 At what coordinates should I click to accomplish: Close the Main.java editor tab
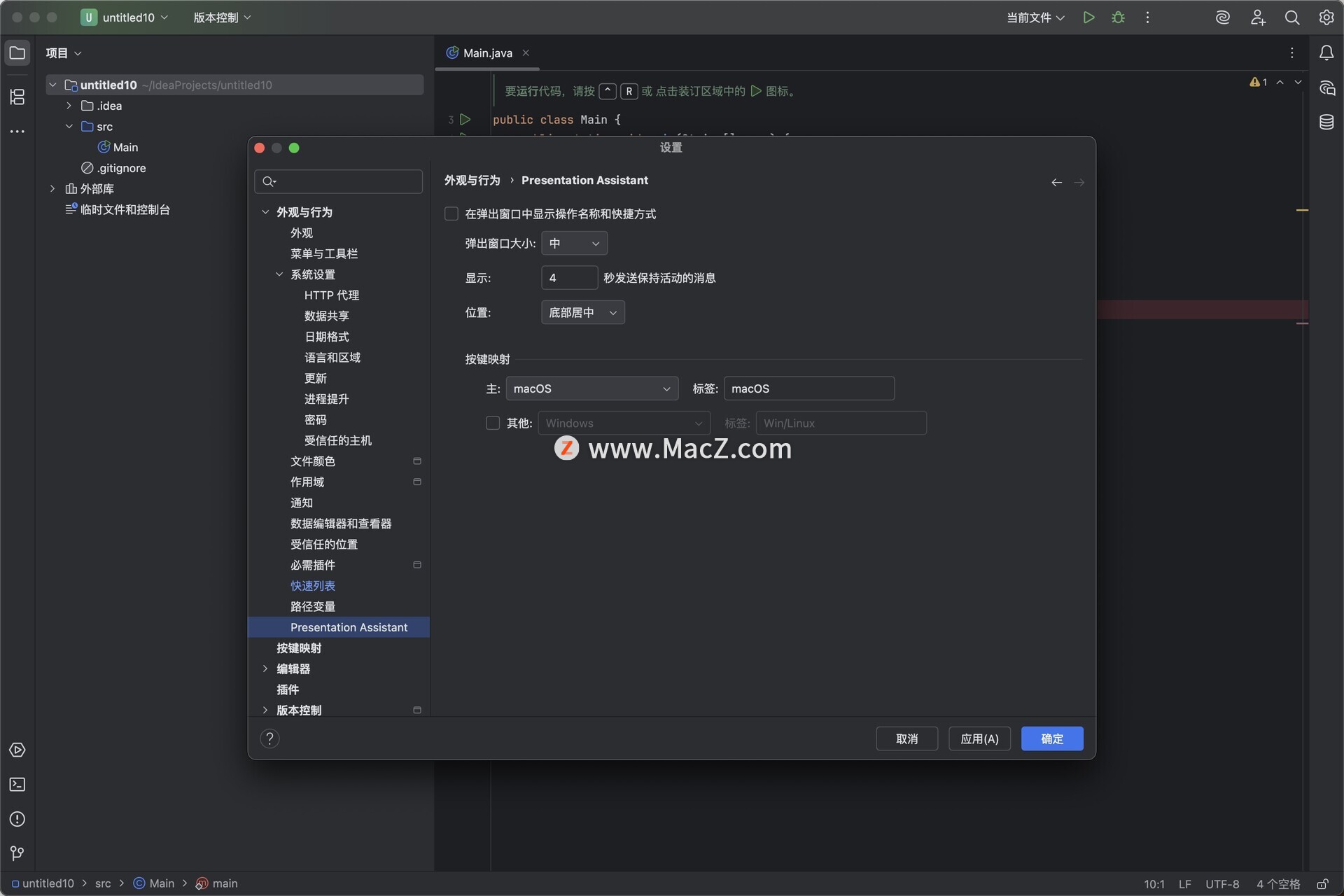pyautogui.click(x=526, y=52)
